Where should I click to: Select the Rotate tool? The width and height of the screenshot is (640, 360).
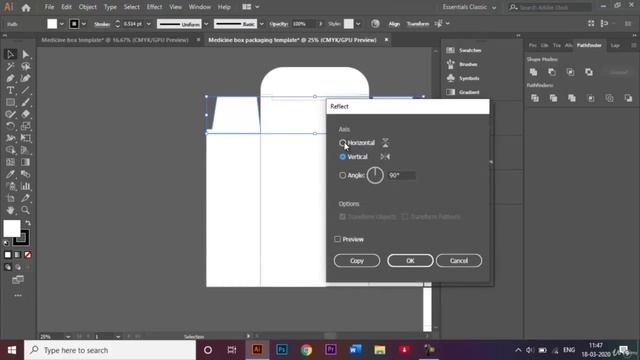(11, 126)
